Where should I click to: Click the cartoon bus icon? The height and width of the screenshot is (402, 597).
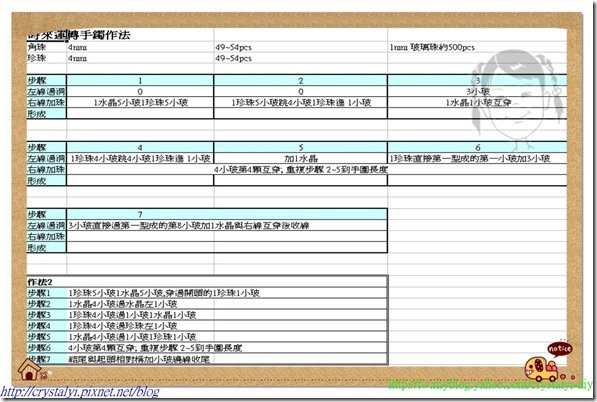click(541, 369)
